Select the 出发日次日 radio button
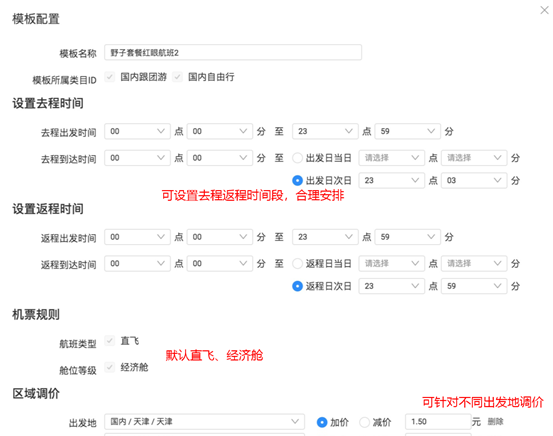Viewport: 553px width, 436px height. (297, 181)
